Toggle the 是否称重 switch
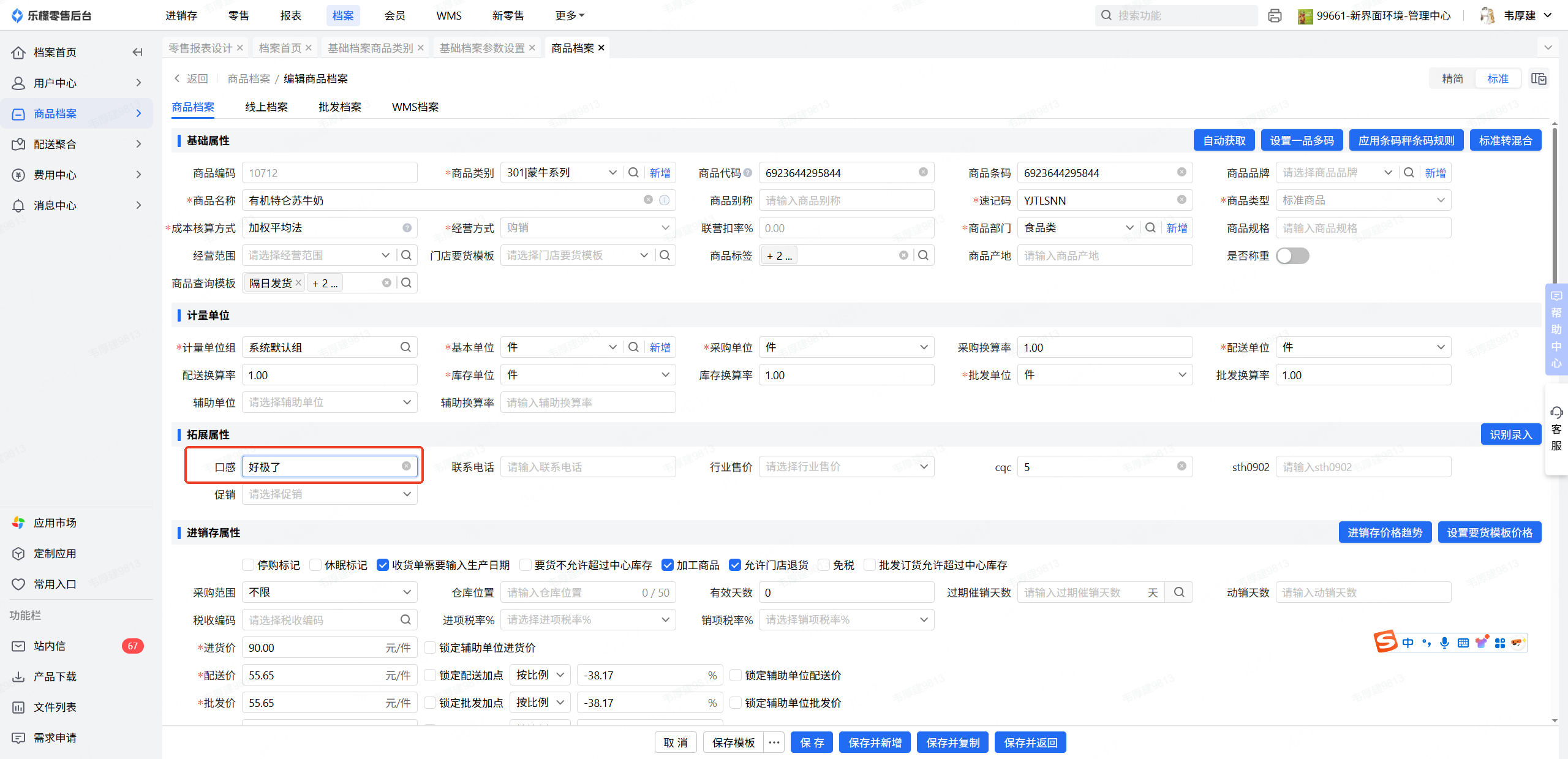Screen dimensions: 1568x759 click(1292, 255)
